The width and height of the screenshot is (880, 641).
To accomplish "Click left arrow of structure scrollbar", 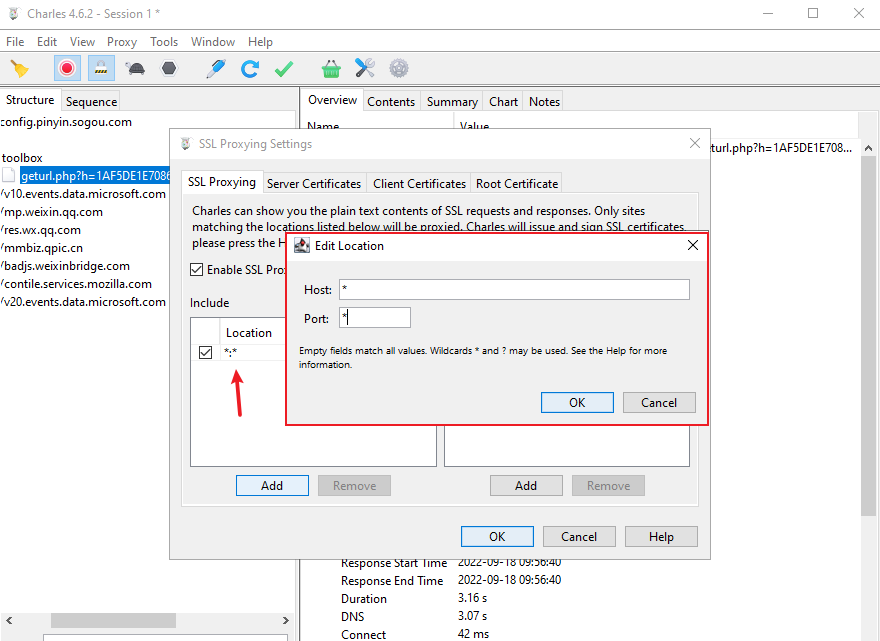I will (9, 620).
